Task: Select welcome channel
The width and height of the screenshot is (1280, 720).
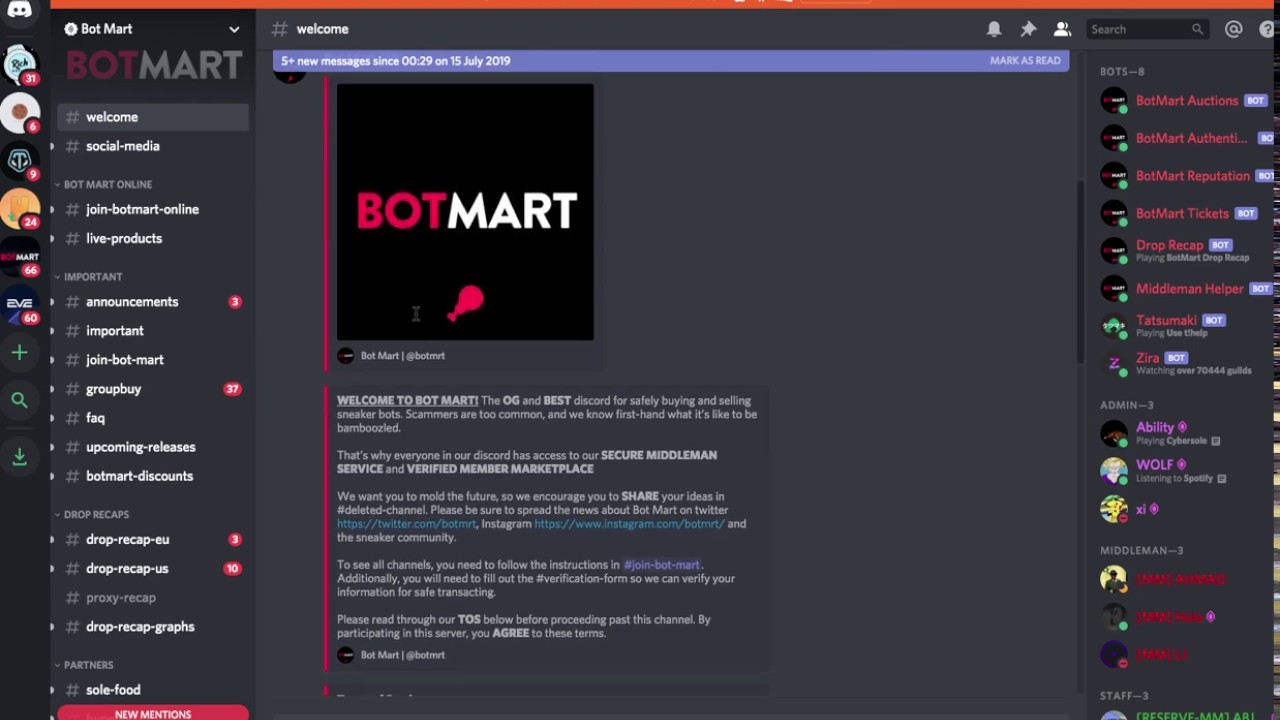Action: (x=153, y=117)
